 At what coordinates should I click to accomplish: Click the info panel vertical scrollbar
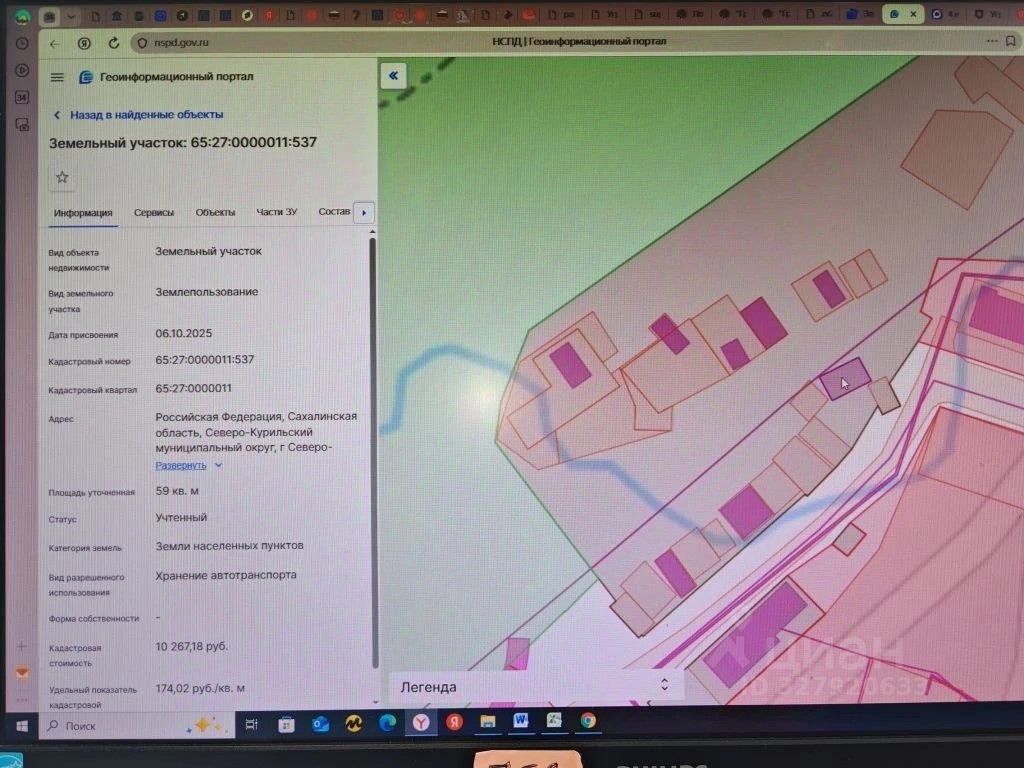(374, 452)
